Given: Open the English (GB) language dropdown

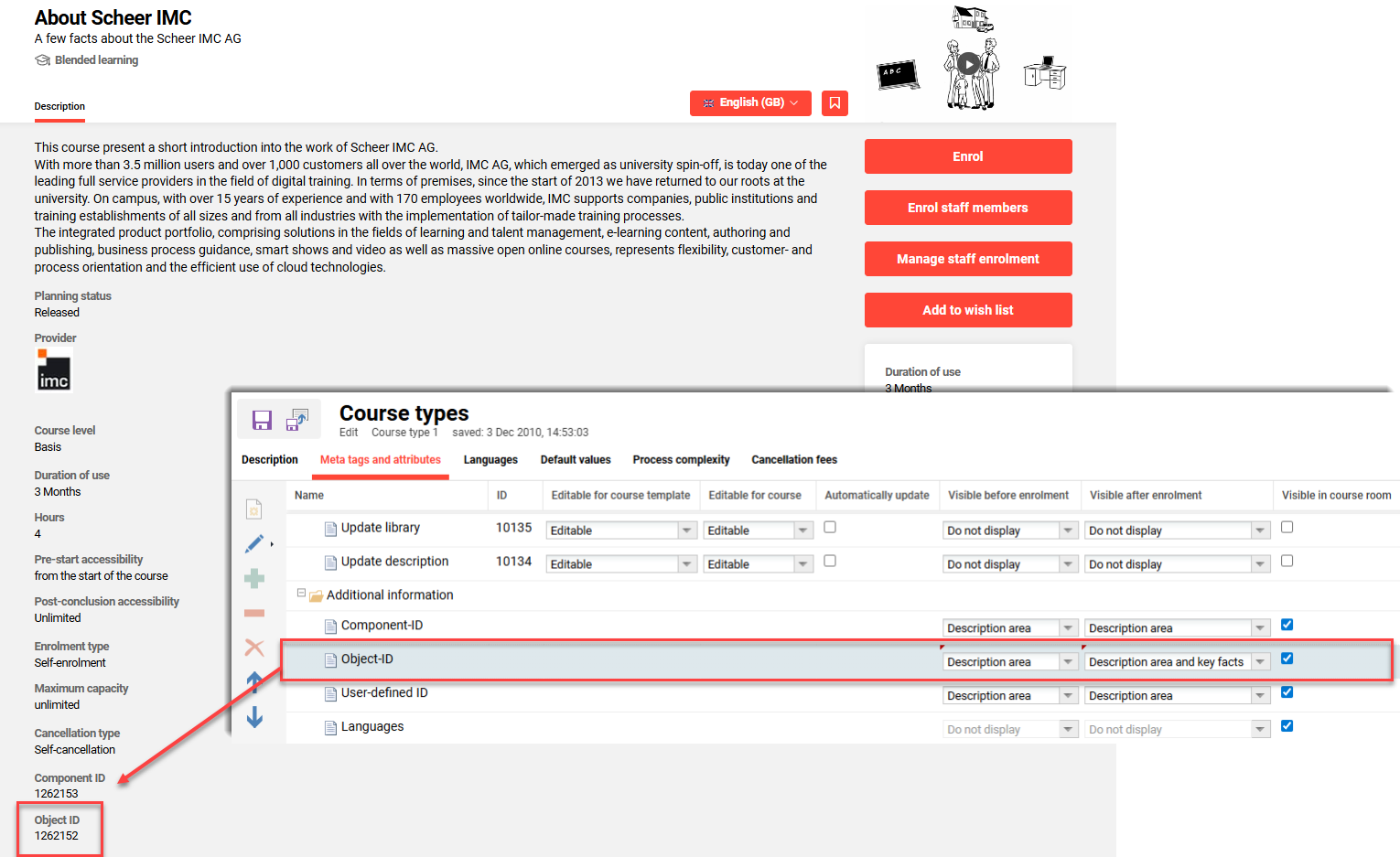Looking at the screenshot, I should click(749, 102).
